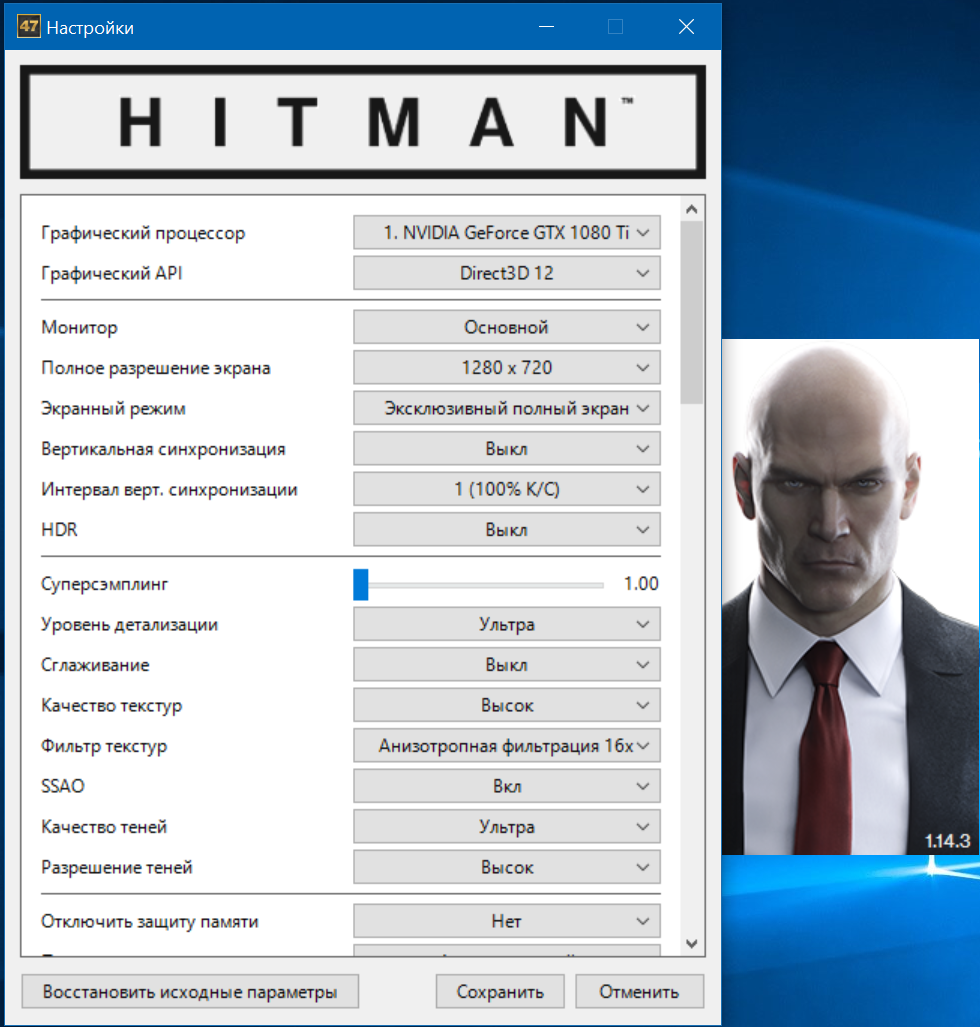Screen dimensions: 980x1027
Task: Click the settings list scrollbar thumb
Action: (x=692, y=312)
